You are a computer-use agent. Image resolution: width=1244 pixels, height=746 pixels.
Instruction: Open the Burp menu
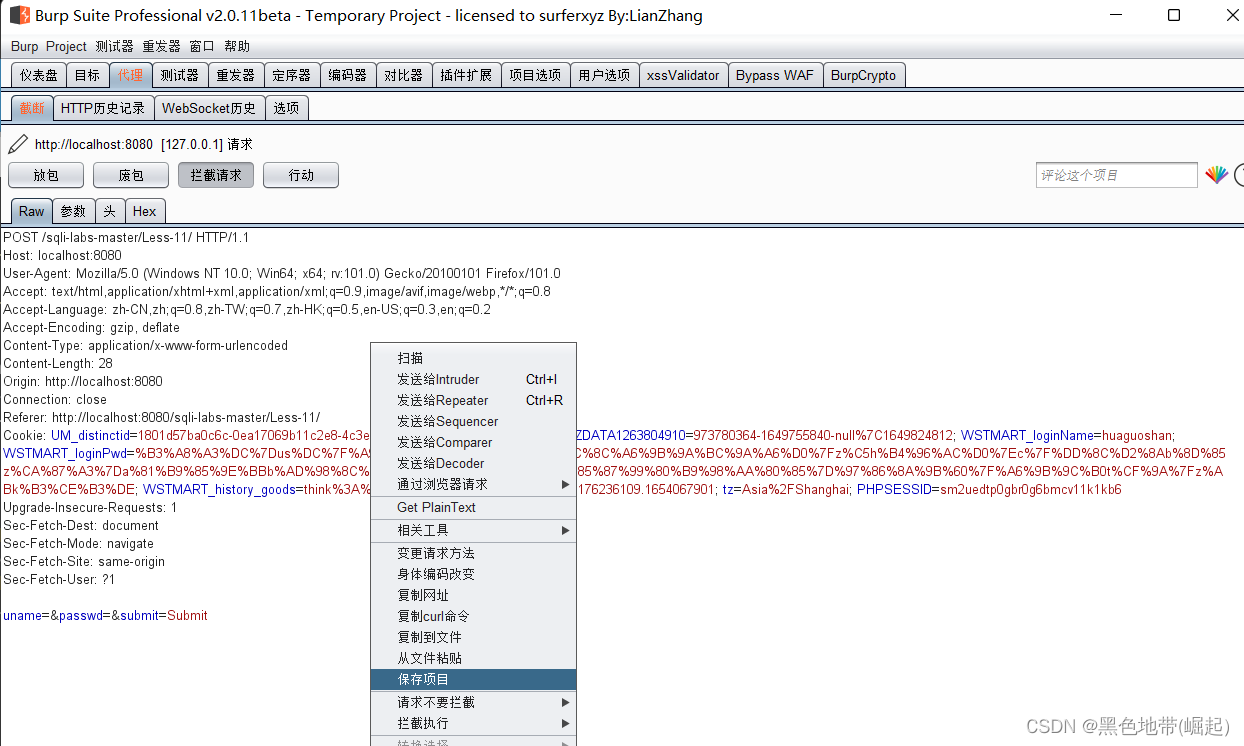pos(25,46)
